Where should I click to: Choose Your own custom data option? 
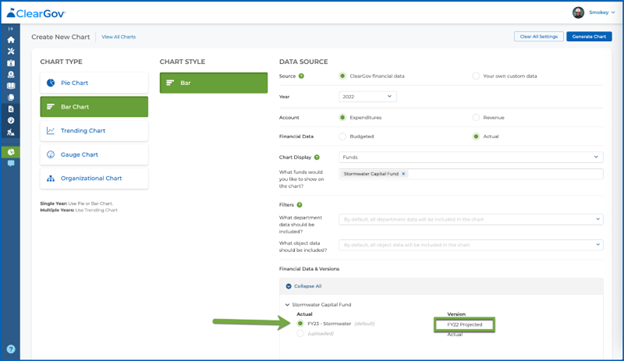click(x=476, y=76)
